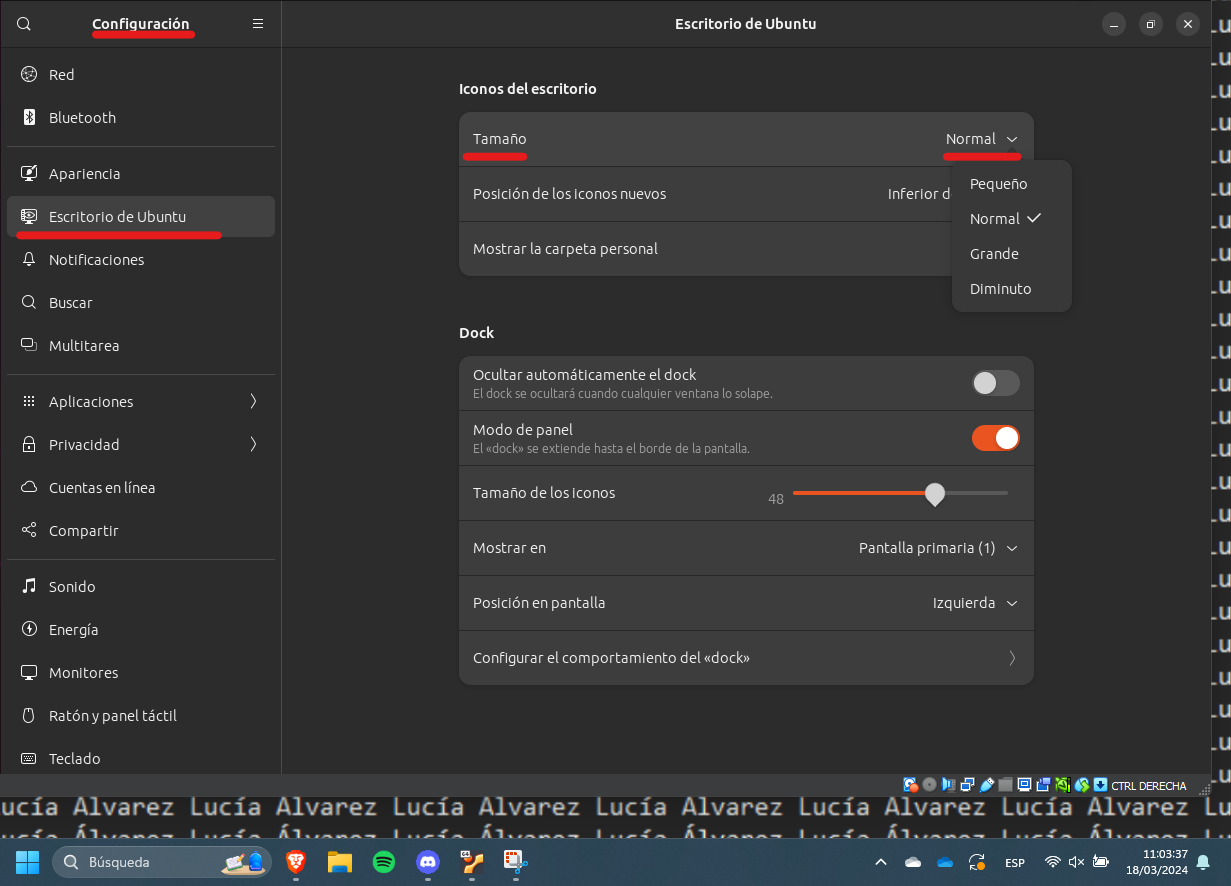Click the Bluetooth icon in the sidebar
This screenshot has width=1231, height=886.
click(x=29, y=117)
